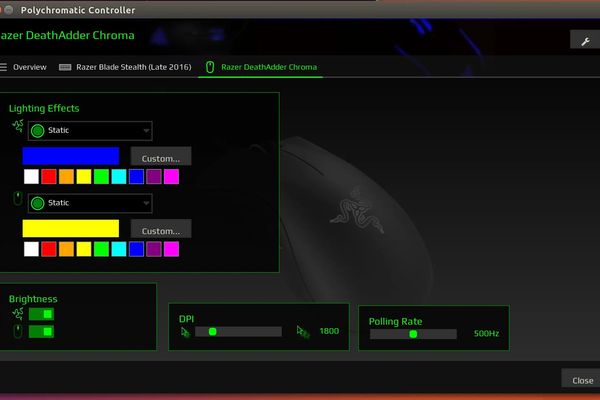
Task: Open the scroll wheel Static effect dropdown
Action: pos(90,203)
